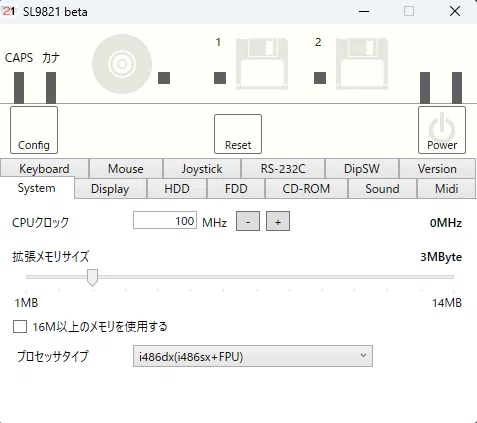Click the 3MByte memory size value
Image resolution: width=477 pixels, height=423 pixels.
point(441,257)
